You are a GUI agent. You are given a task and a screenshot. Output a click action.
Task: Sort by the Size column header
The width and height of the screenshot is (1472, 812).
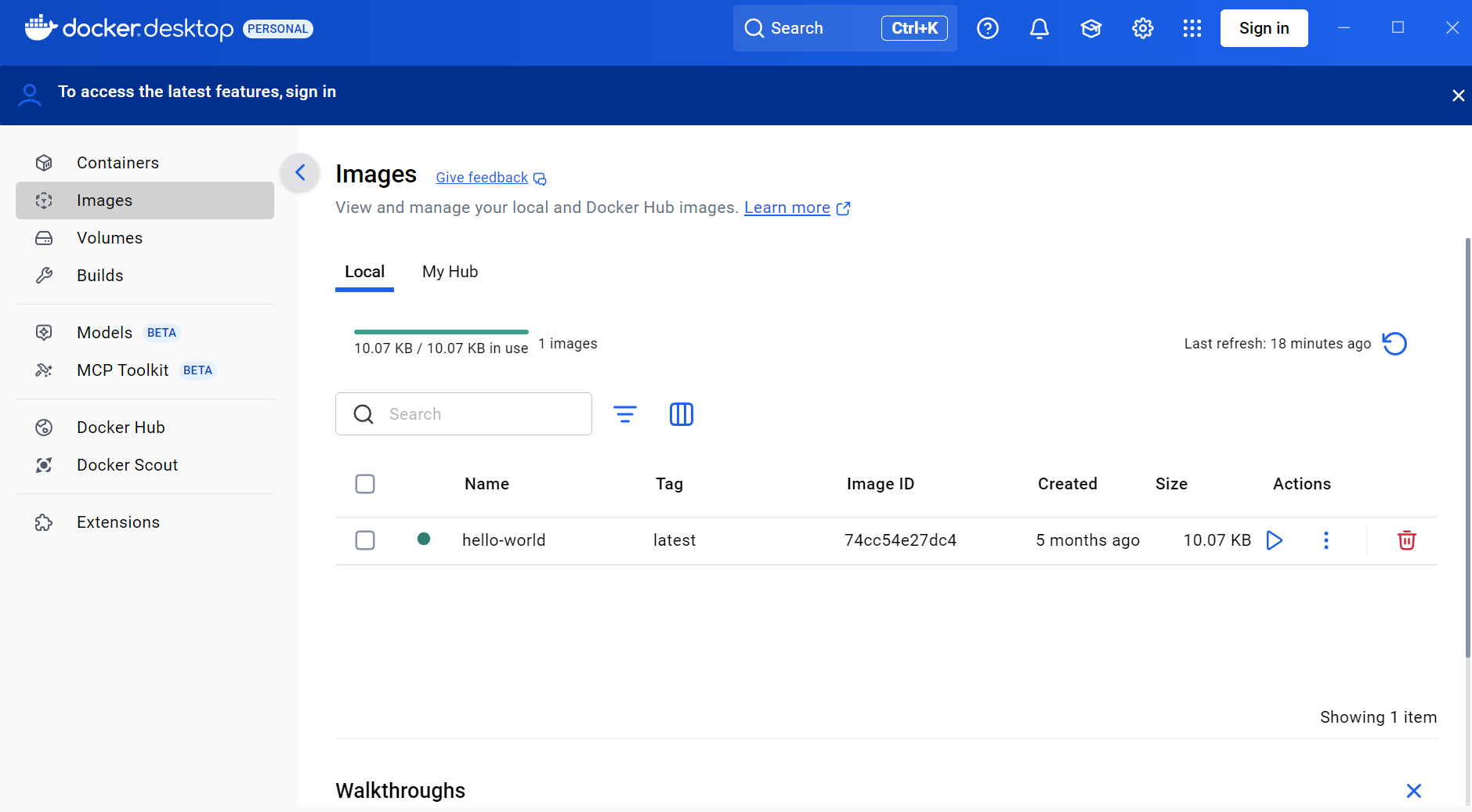(1171, 484)
